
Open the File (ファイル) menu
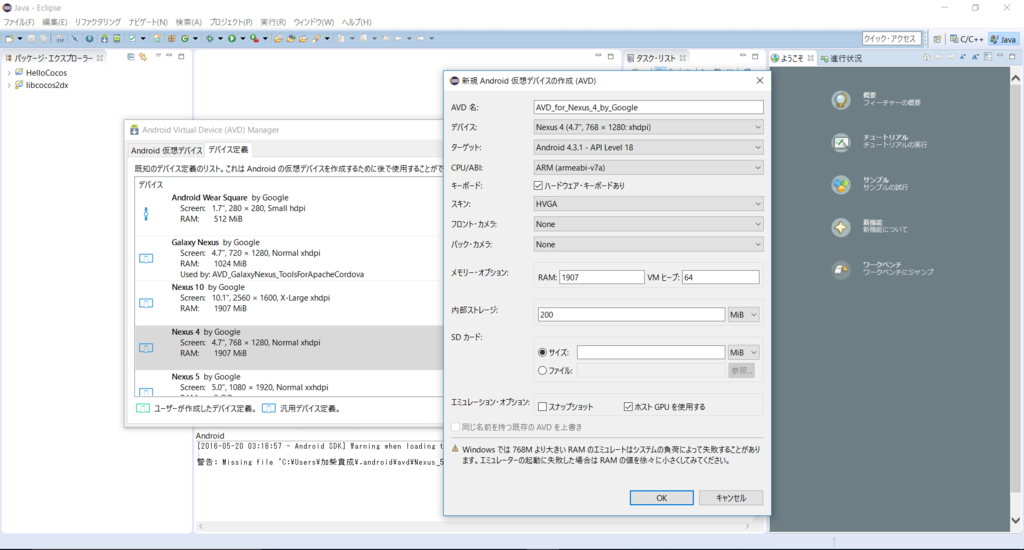(x=19, y=22)
